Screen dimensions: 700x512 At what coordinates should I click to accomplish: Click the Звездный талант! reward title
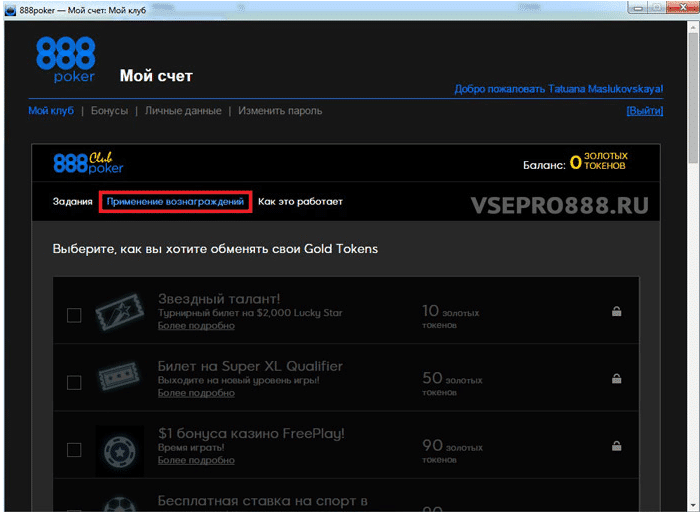coord(219,299)
